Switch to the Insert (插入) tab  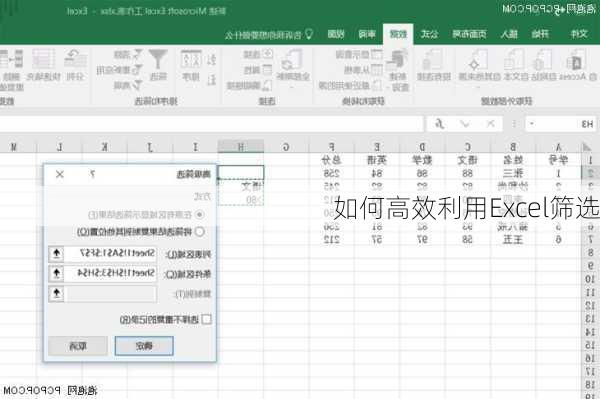pyautogui.click(x=509, y=34)
